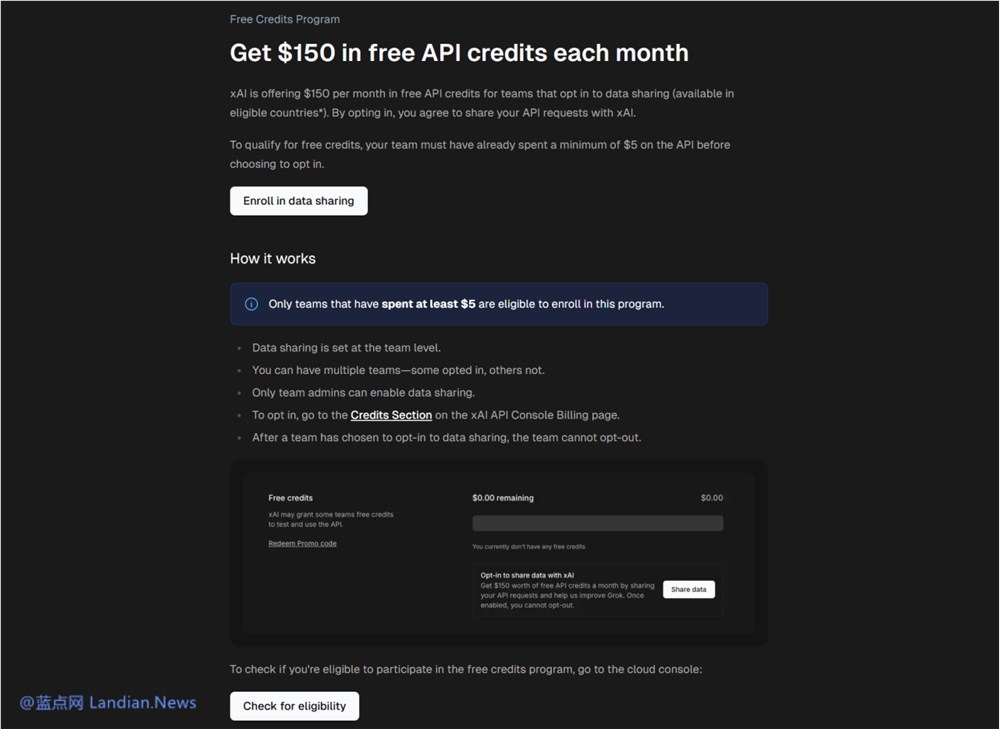Viewport: 1000px width, 729px height.
Task: Click the "Get $150 in free API credits" heading
Action: click(459, 53)
